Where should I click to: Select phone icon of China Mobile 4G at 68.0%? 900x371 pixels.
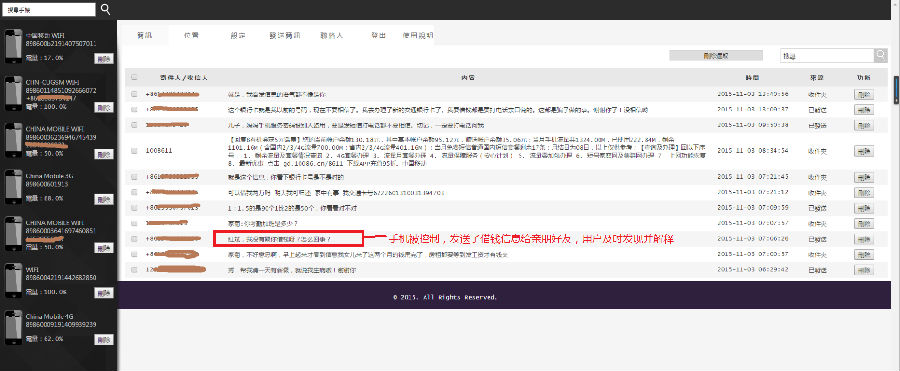[13, 188]
